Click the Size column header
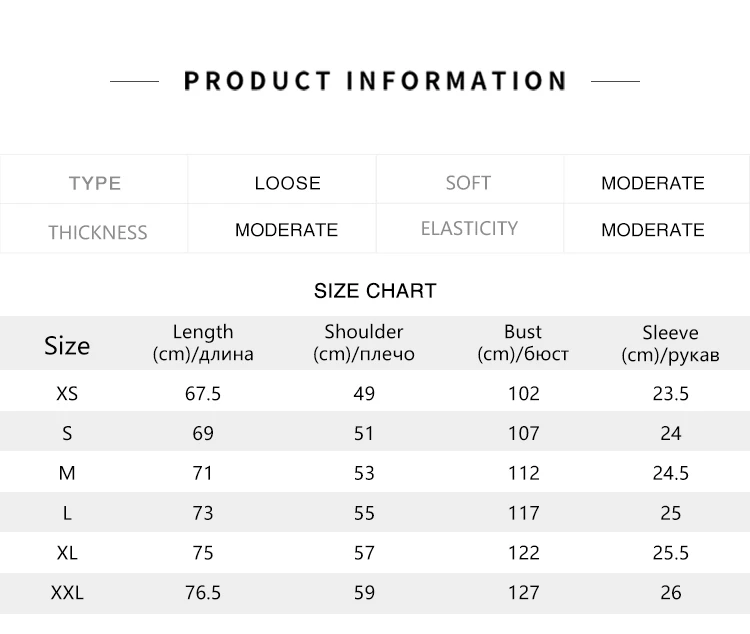The width and height of the screenshot is (750, 634). [67, 346]
